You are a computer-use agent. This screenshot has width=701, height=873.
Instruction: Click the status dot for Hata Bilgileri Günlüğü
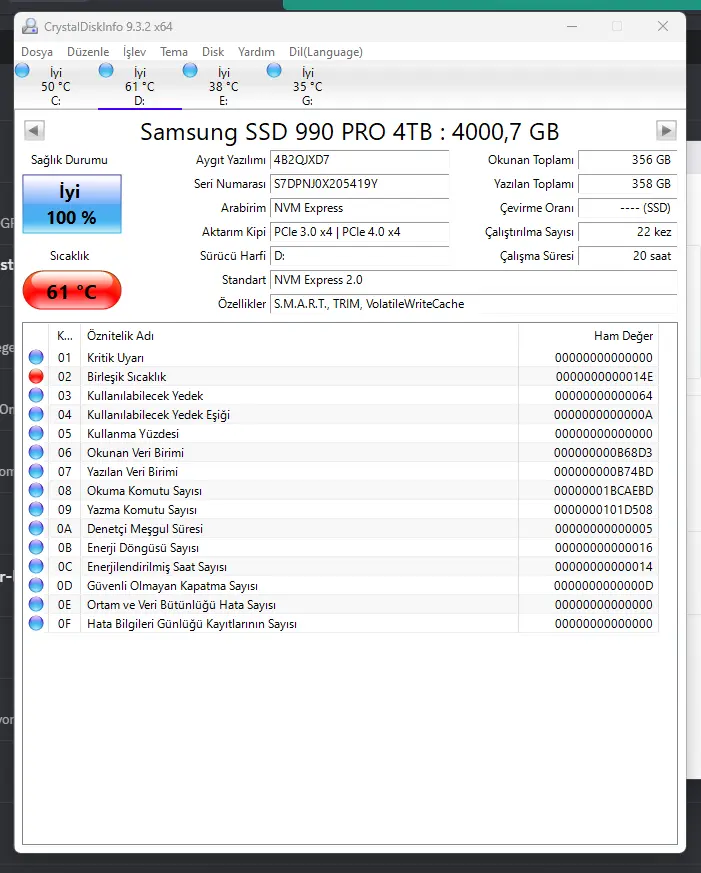[x=36, y=623]
